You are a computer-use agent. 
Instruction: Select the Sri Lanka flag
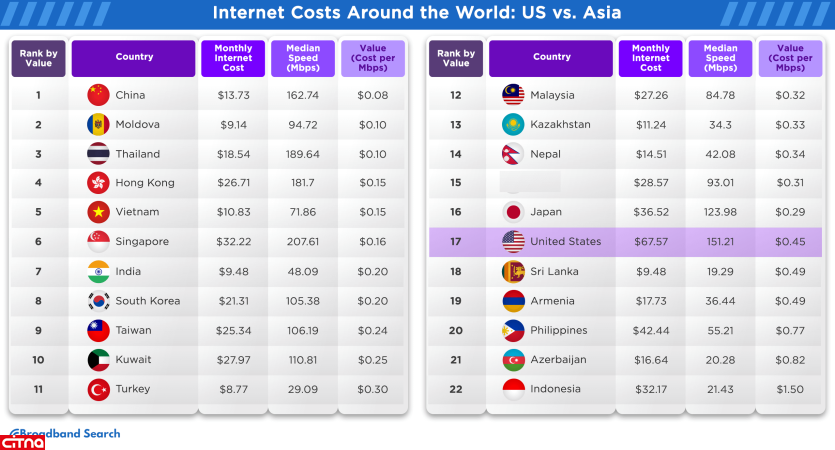click(x=513, y=271)
